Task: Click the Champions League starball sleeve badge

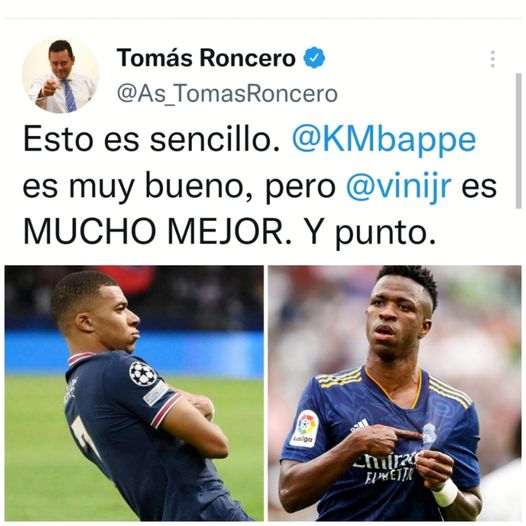Action: (x=143, y=373)
